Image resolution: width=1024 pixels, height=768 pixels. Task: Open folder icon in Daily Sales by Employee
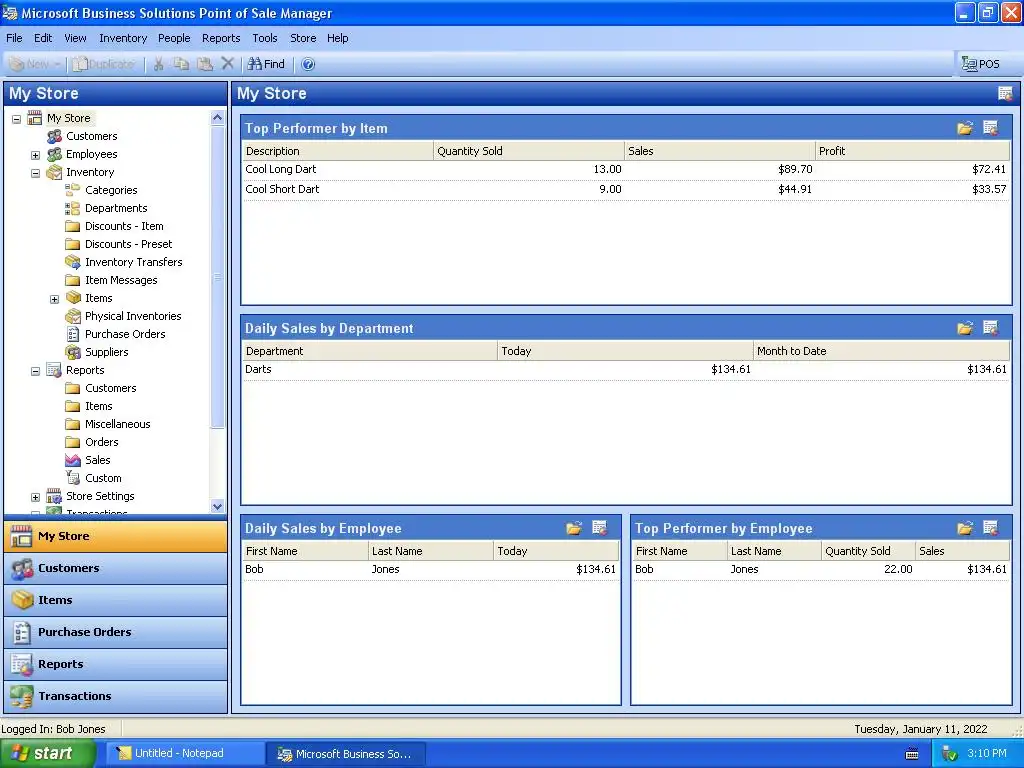tap(573, 528)
